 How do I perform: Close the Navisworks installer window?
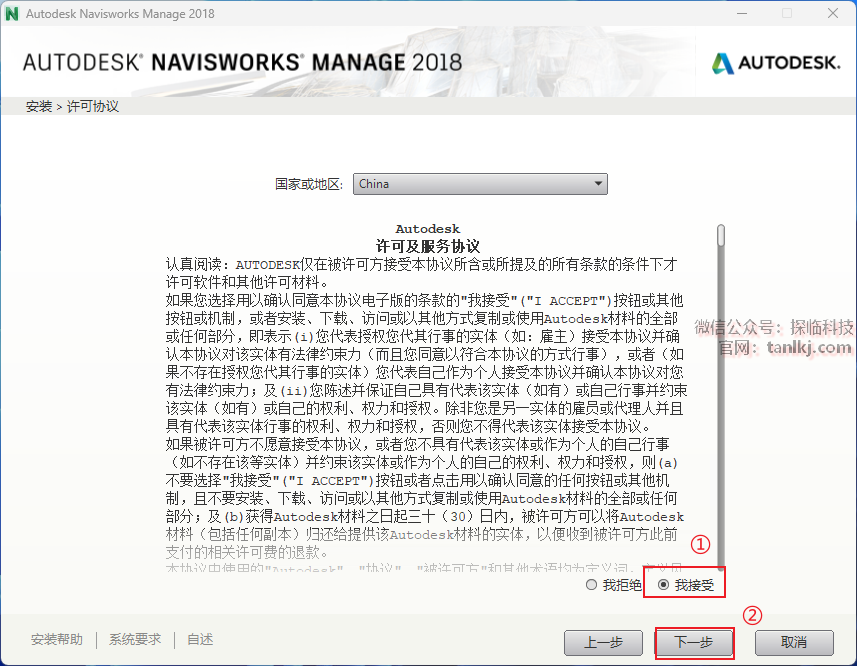pos(833,13)
